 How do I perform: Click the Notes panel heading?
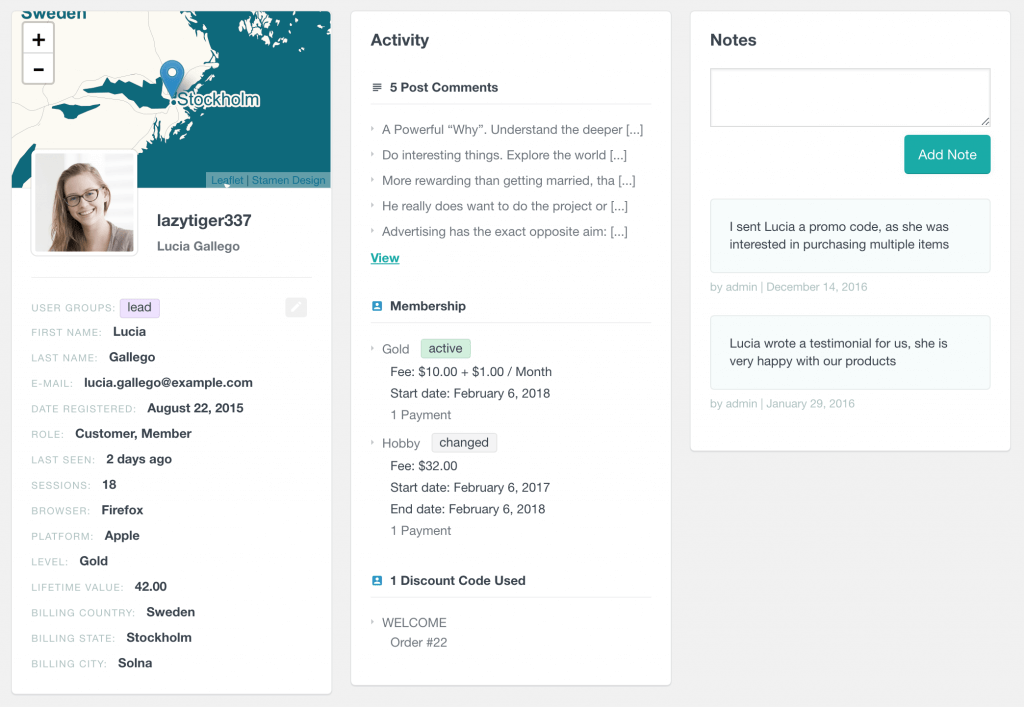(x=733, y=40)
